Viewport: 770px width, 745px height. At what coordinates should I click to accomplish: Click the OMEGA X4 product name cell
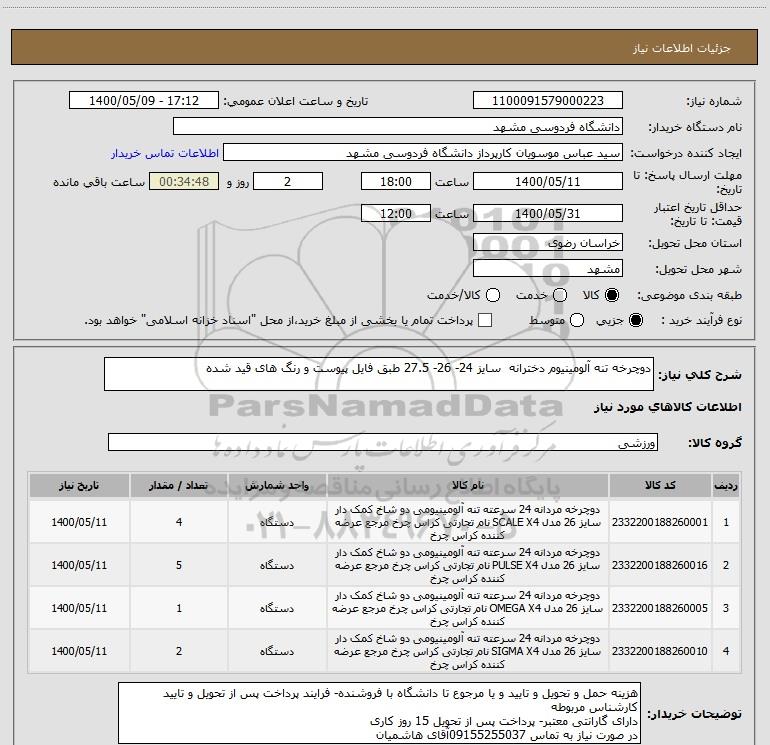(x=468, y=608)
